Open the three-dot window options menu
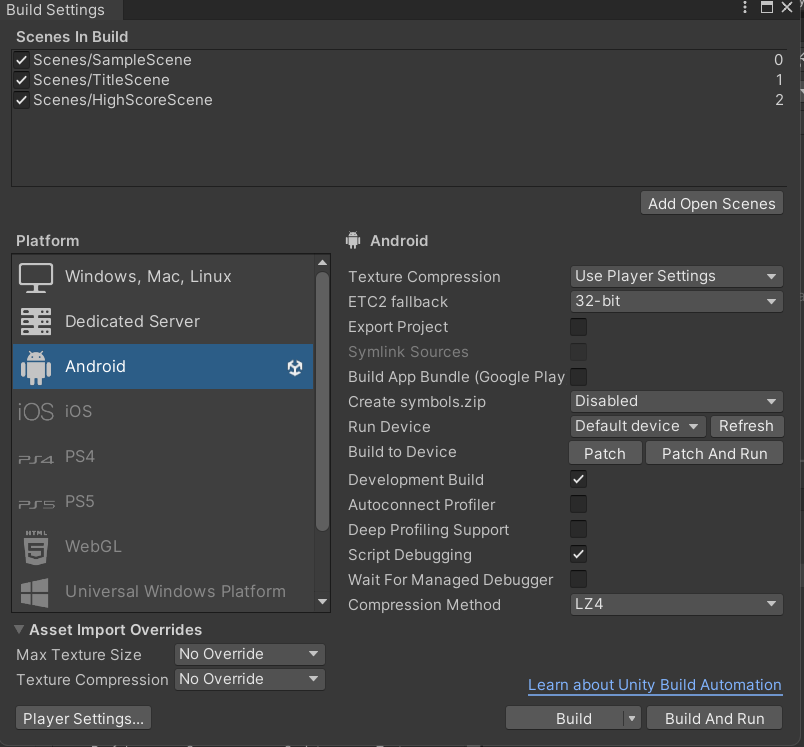The width and height of the screenshot is (804, 747). 745,7
